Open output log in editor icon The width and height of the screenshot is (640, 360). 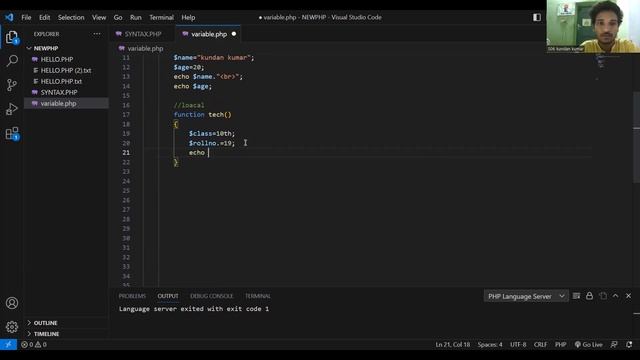pos(603,296)
